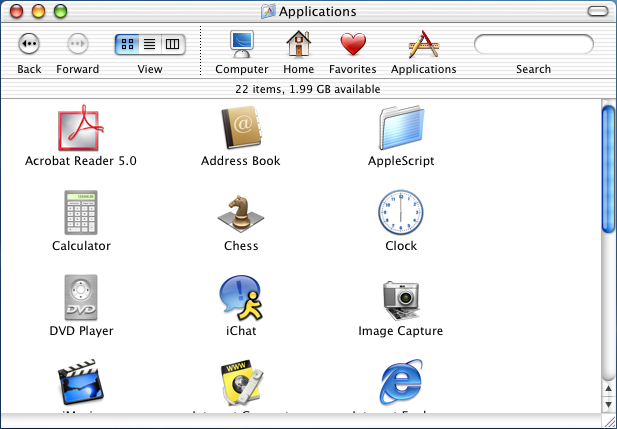Switch to icon view mode

pos(127,44)
